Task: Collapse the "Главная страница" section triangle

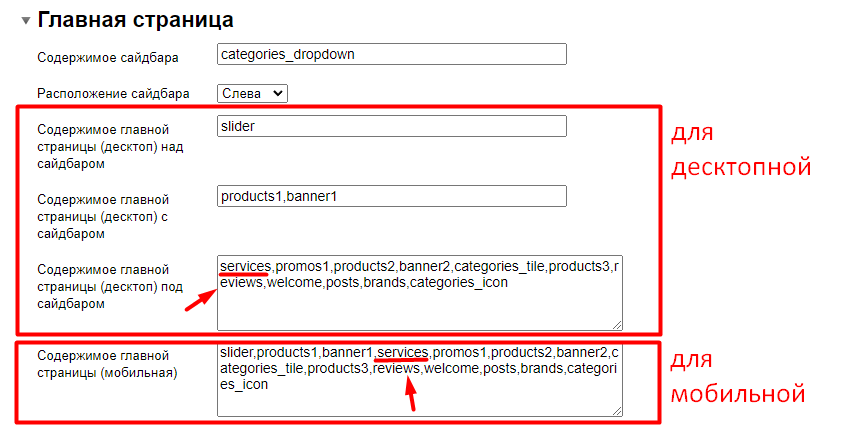Action: 25,20
